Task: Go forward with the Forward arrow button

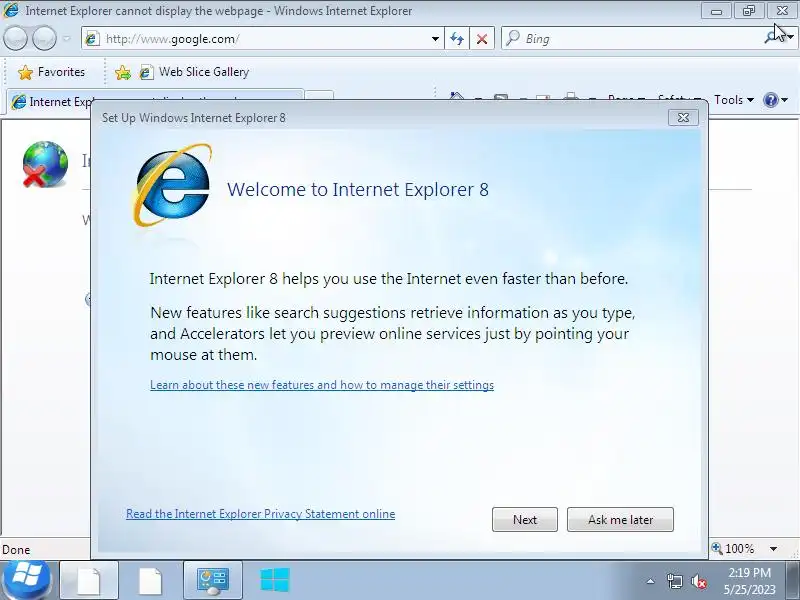Action: tap(44, 38)
